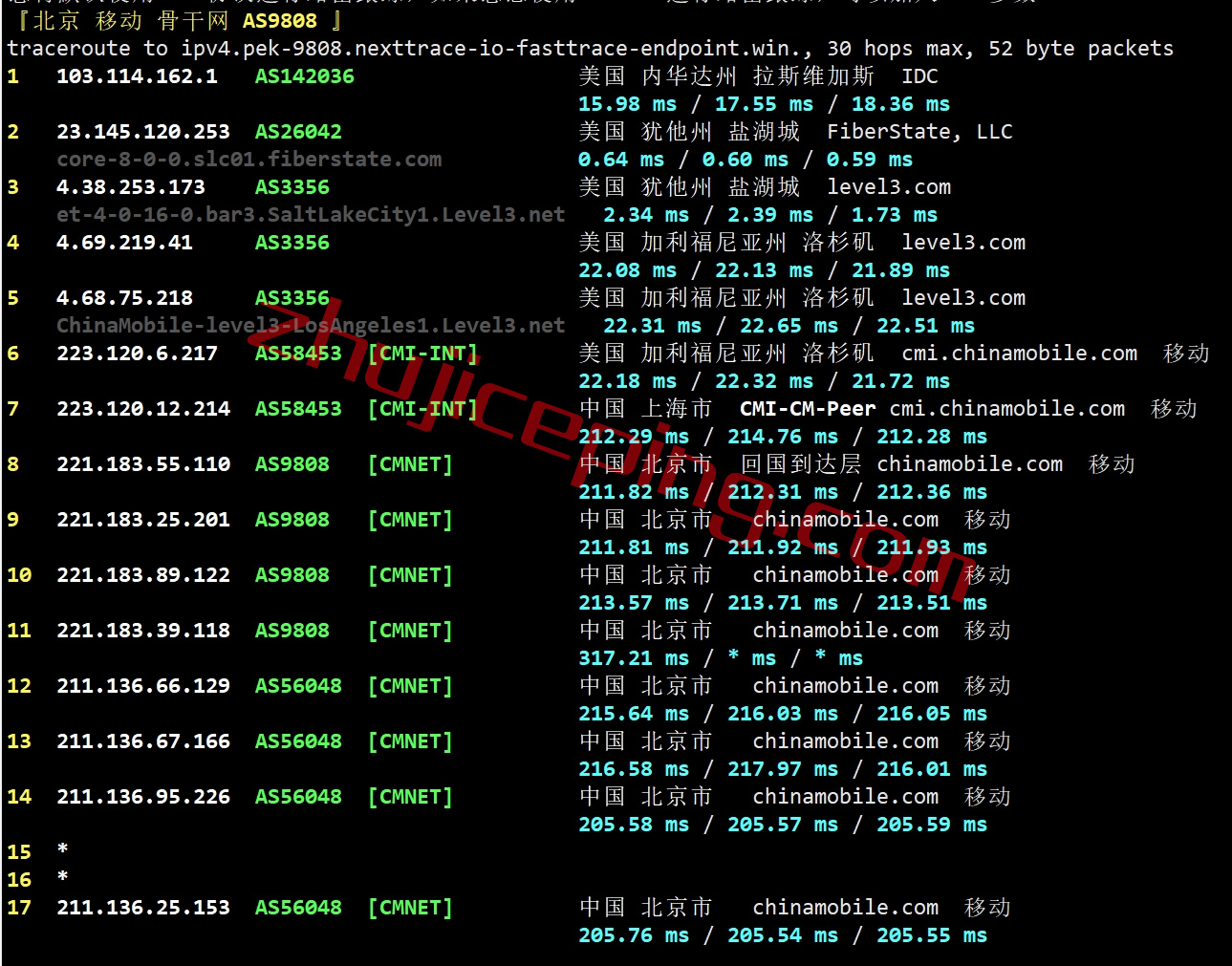The image size is (1232, 966).
Task: Click hop number 16 timeout asterisk
Action: click(x=62, y=877)
